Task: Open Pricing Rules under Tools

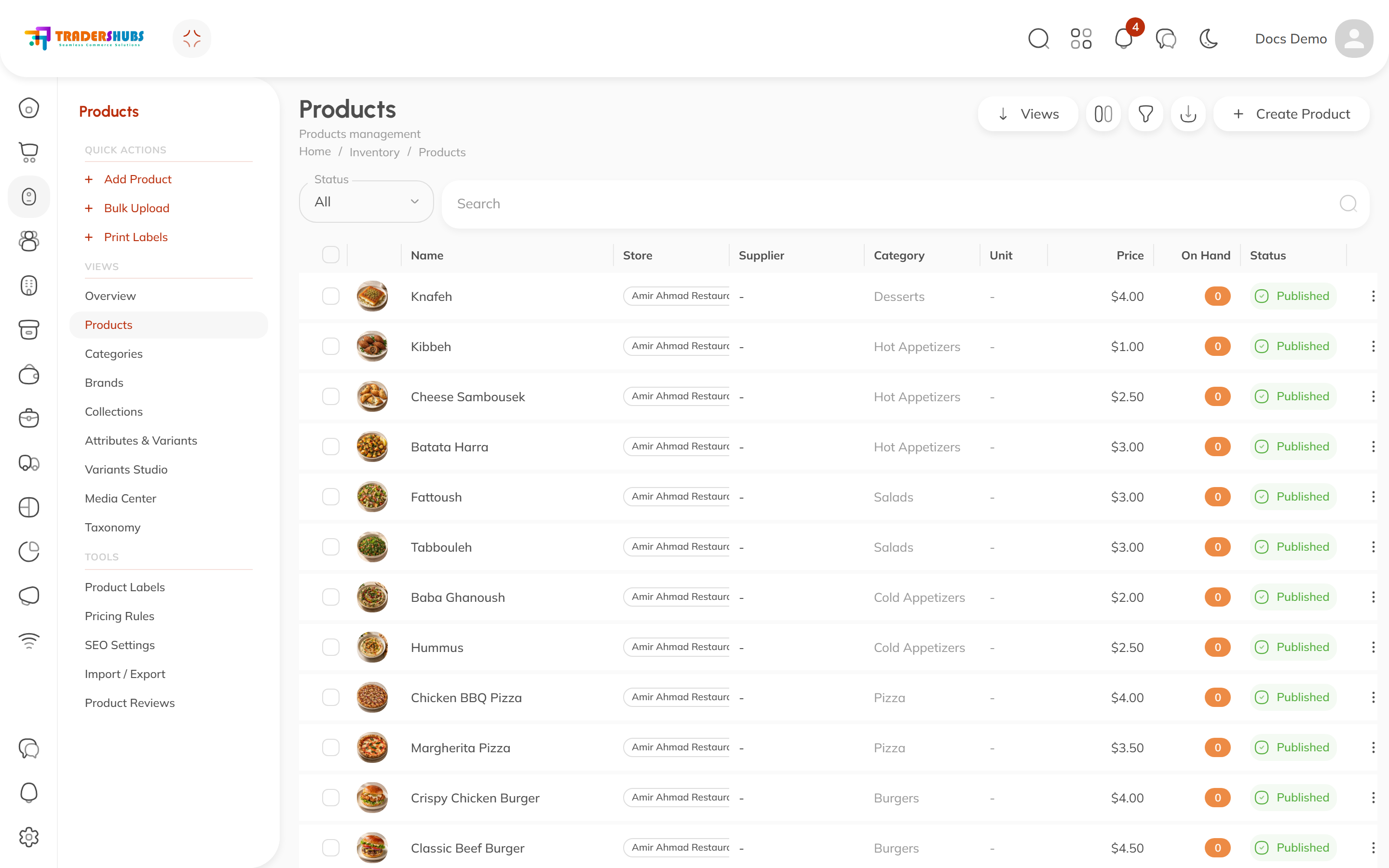Action: (120, 616)
